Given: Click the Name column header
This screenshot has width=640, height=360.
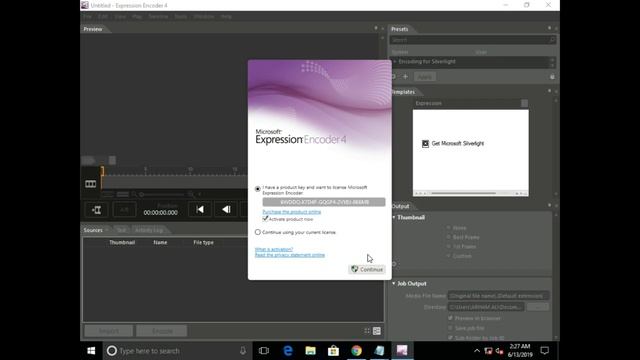Looking at the screenshot, I should tap(160, 242).
